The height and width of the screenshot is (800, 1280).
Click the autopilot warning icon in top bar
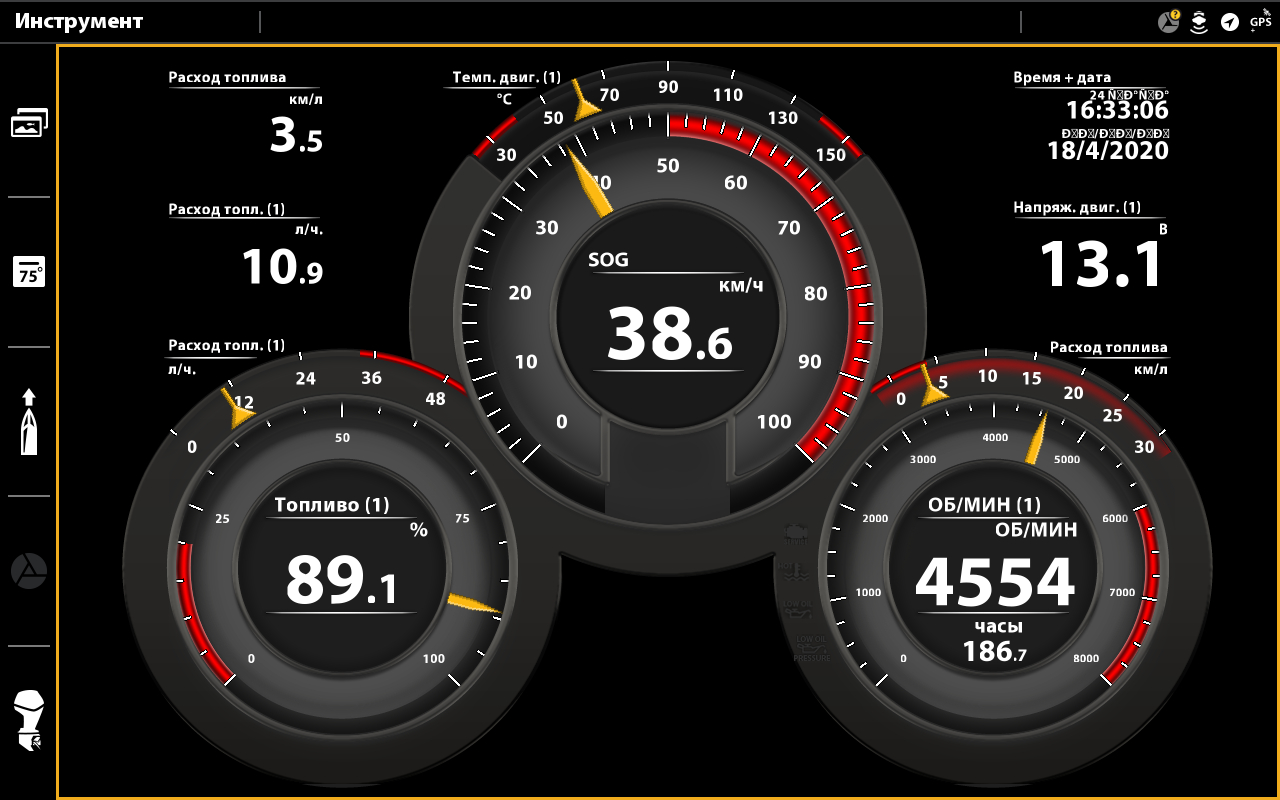(x=1168, y=21)
